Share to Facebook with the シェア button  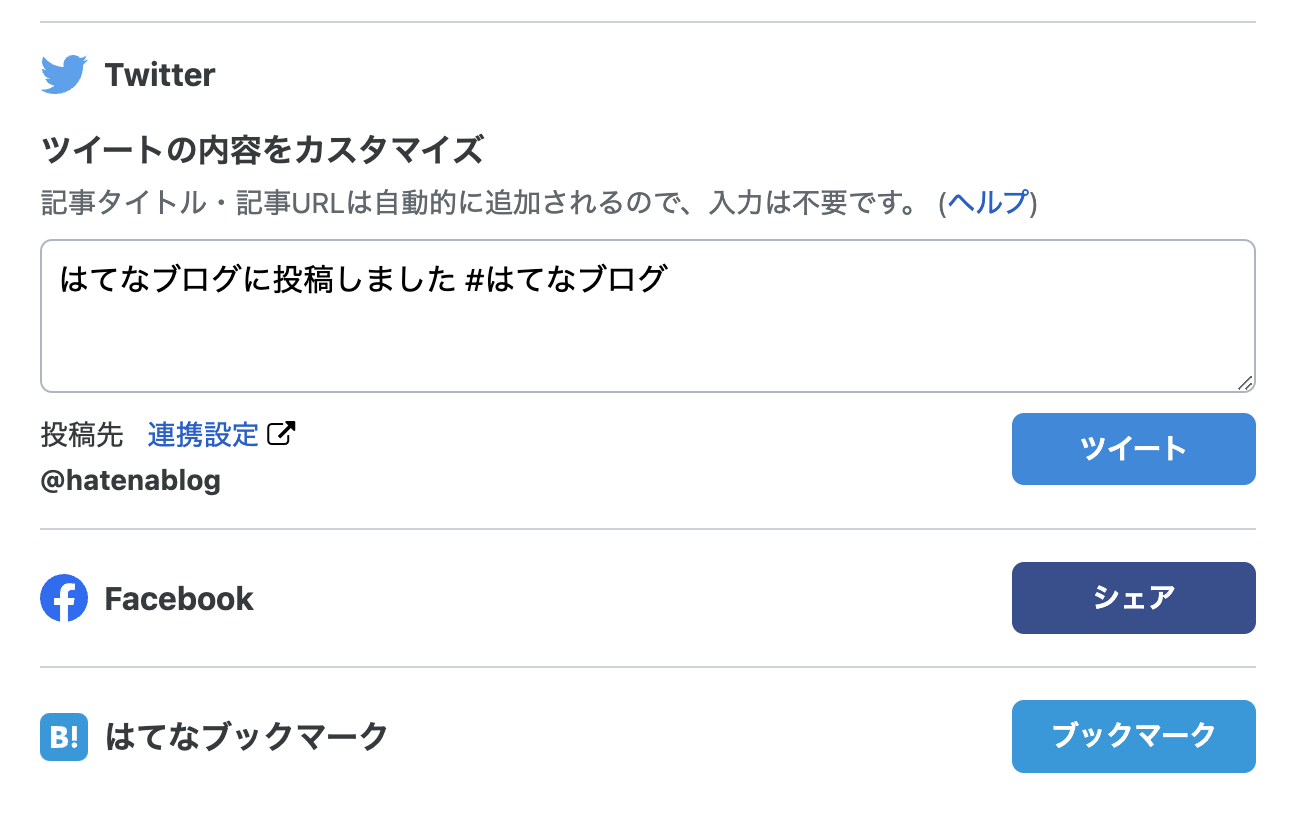(x=1134, y=598)
